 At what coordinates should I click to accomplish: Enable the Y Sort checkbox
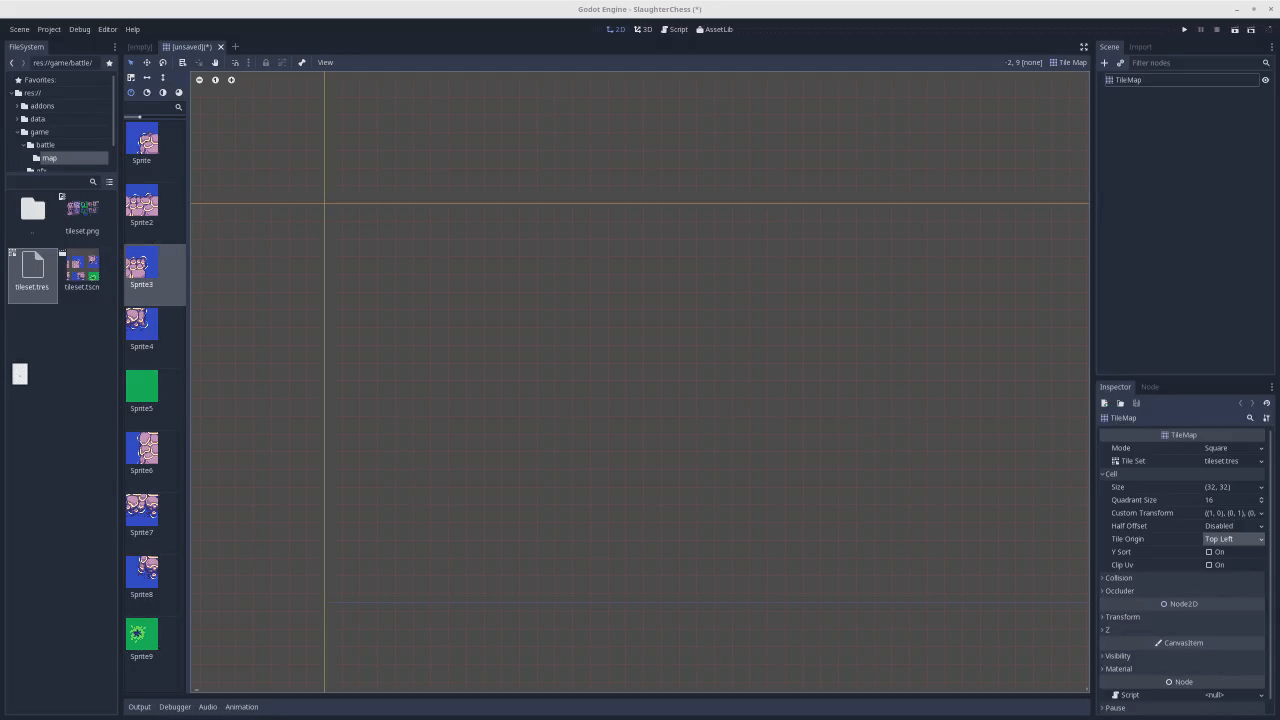point(1209,552)
